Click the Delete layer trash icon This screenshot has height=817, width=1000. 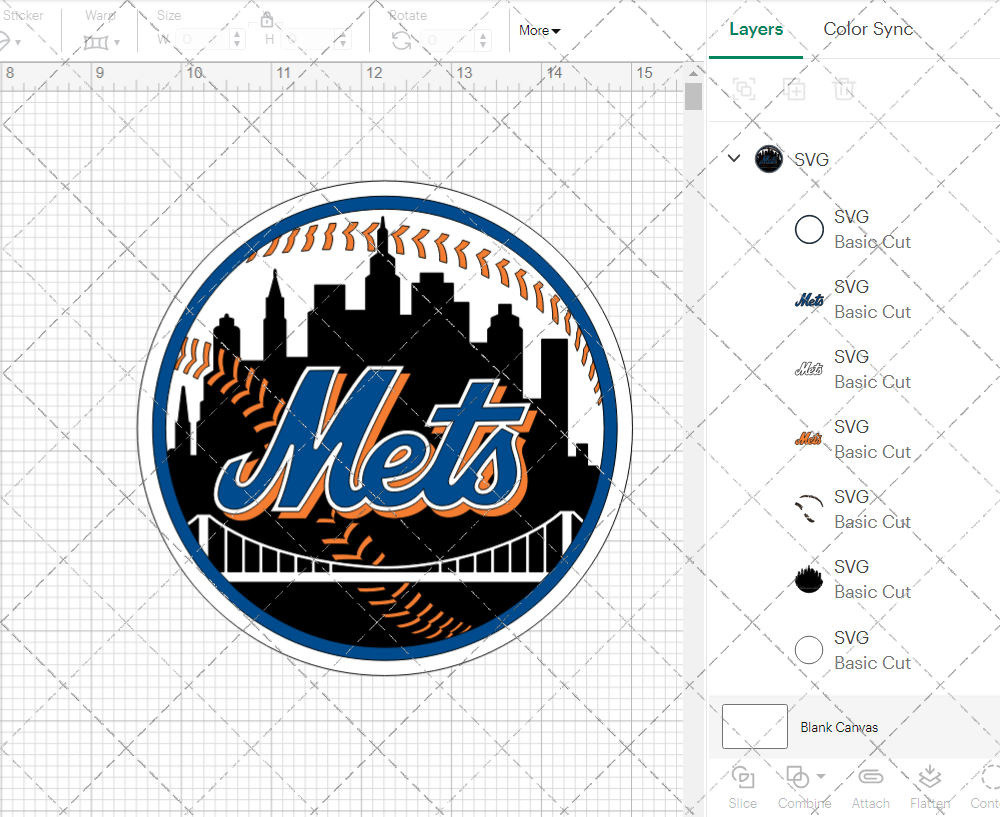(843, 89)
